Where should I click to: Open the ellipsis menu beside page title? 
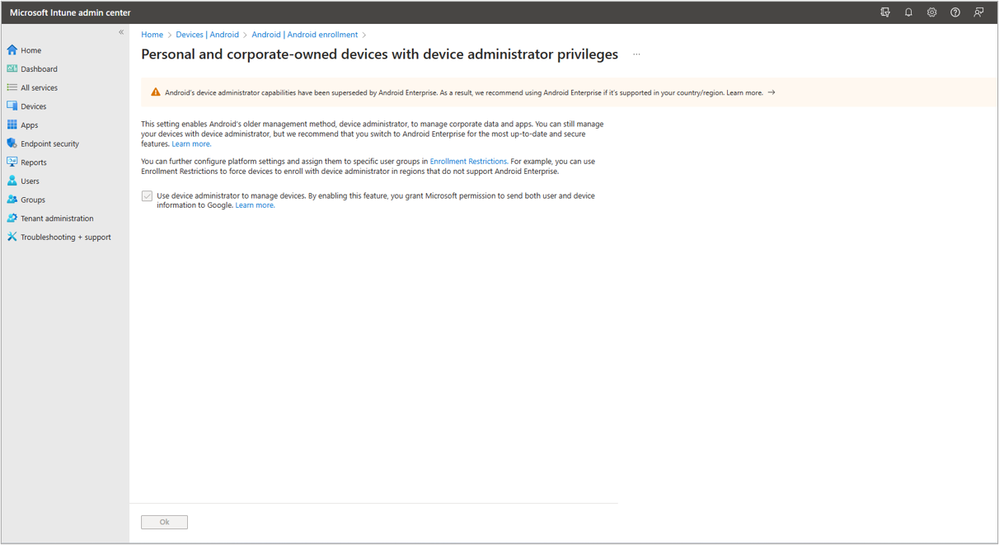(636, 54)
